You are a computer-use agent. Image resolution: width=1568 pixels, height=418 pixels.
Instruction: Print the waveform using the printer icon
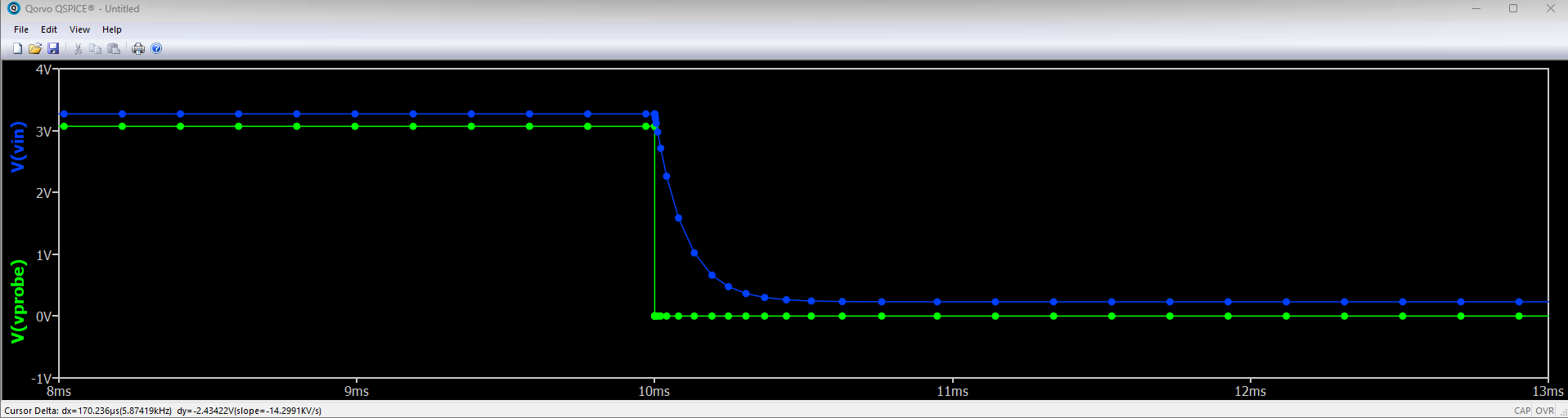(x=138, y=49)
